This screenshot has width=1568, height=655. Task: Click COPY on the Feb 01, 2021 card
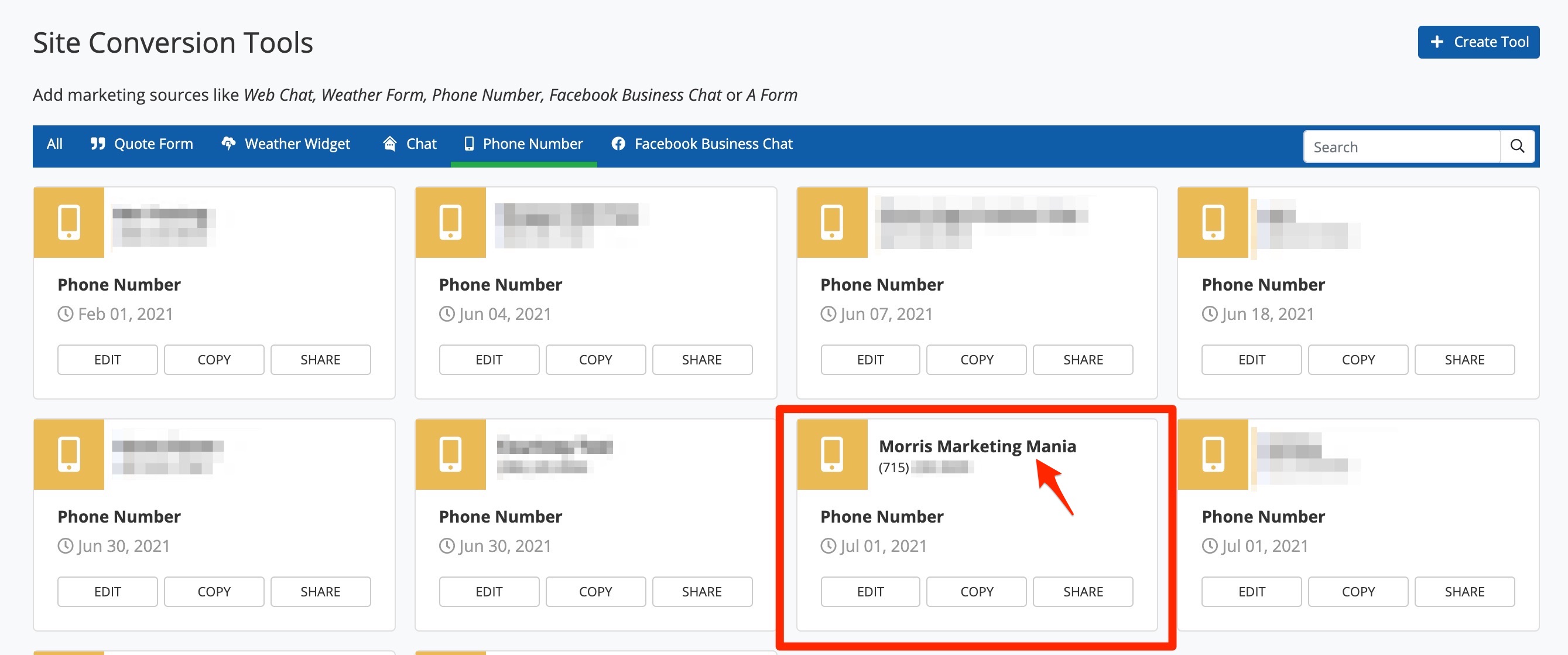(x=214, y=360)
